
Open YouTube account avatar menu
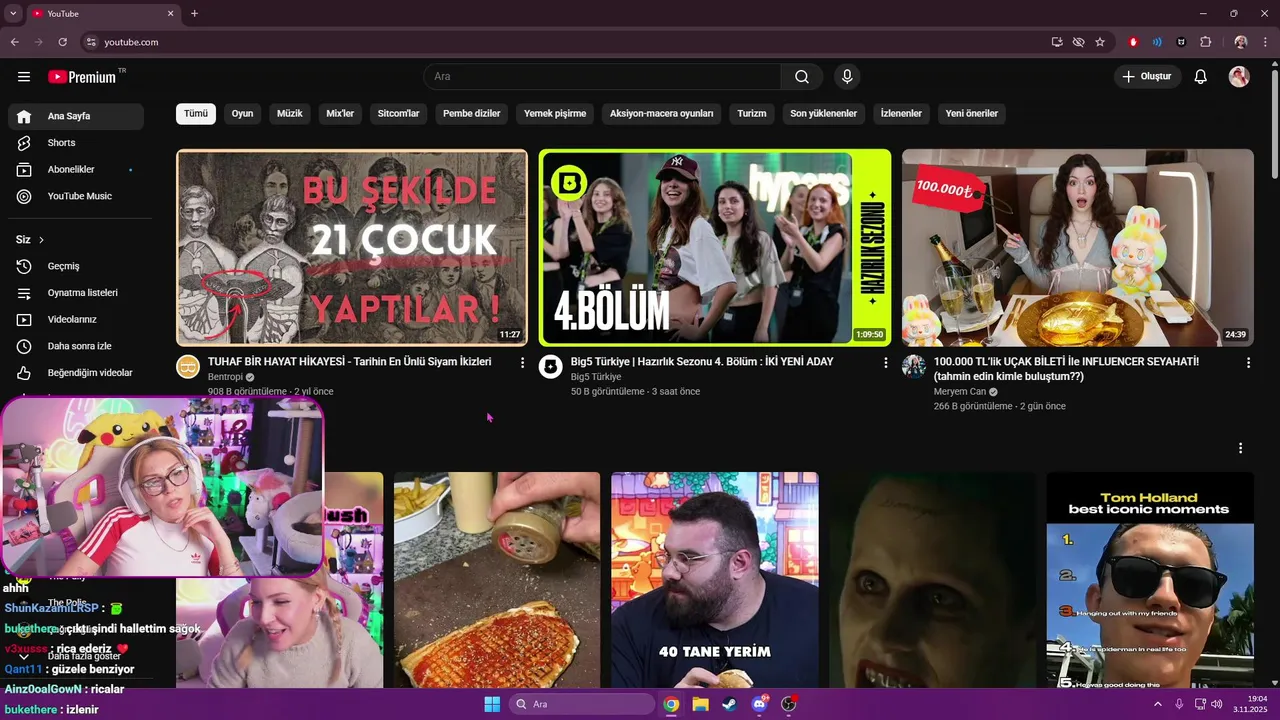[1239, 77]
